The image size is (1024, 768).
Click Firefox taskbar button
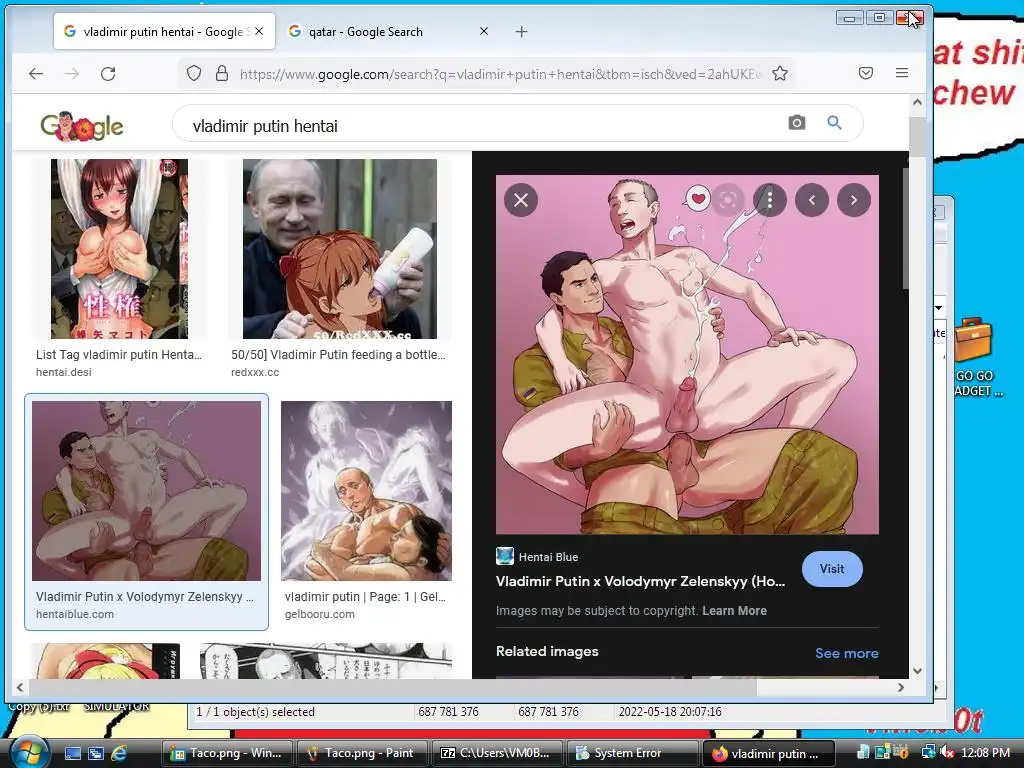click(x=768, y=753)
